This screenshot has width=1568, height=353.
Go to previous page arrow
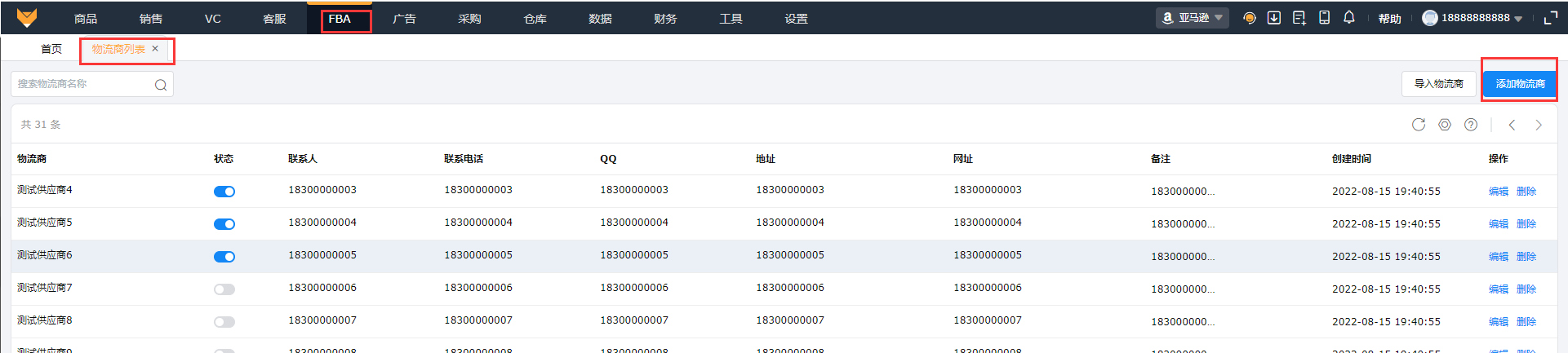tap(1512, 125)
